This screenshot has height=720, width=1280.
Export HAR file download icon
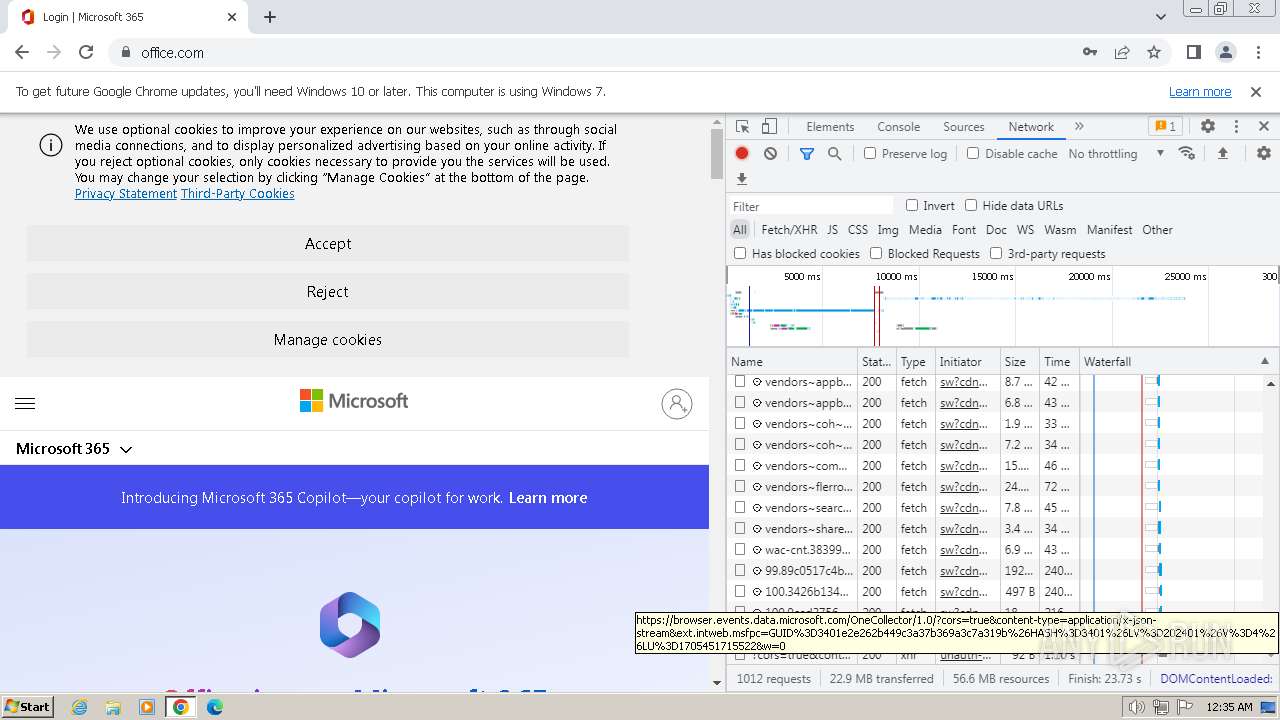coord(742,179)
